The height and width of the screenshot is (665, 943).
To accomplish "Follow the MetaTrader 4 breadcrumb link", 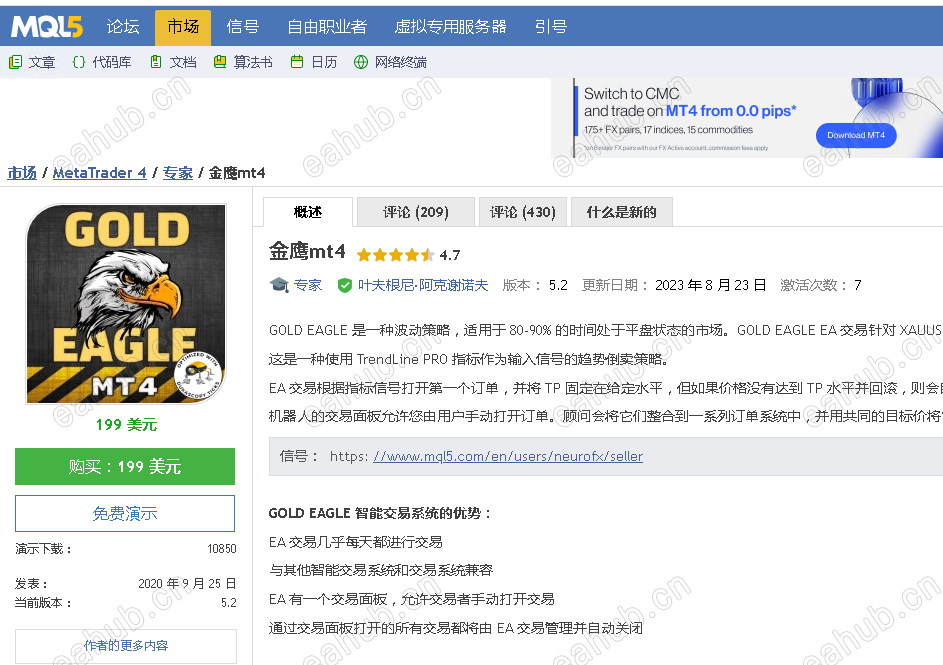I will point(100,173).
